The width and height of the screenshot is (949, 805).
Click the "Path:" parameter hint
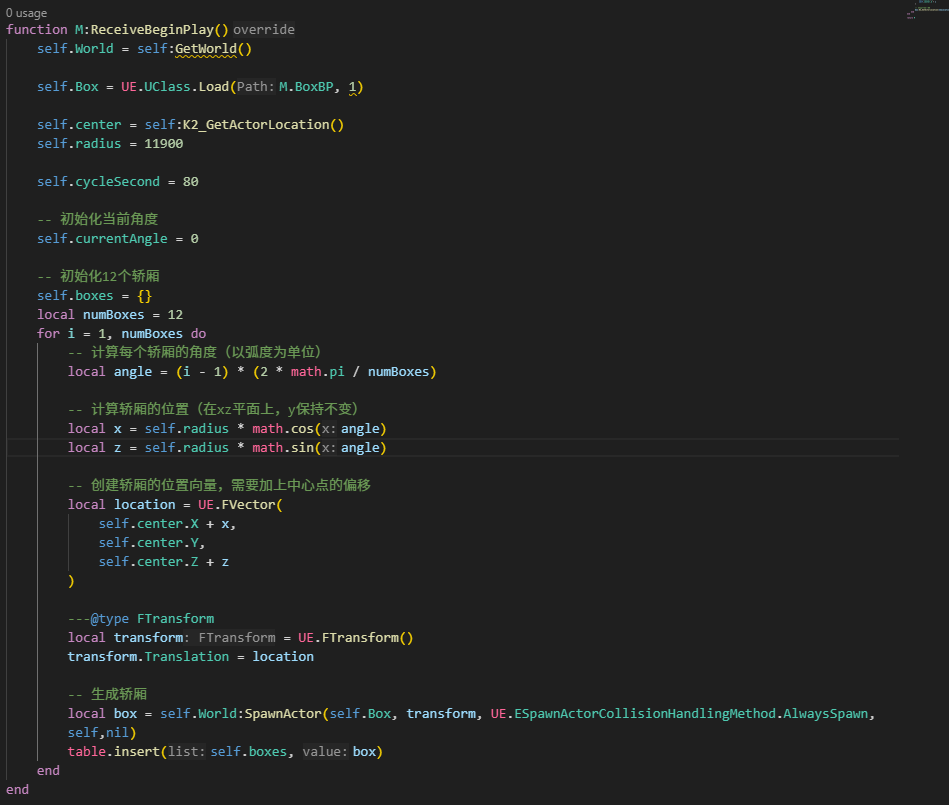pos(255,87)
